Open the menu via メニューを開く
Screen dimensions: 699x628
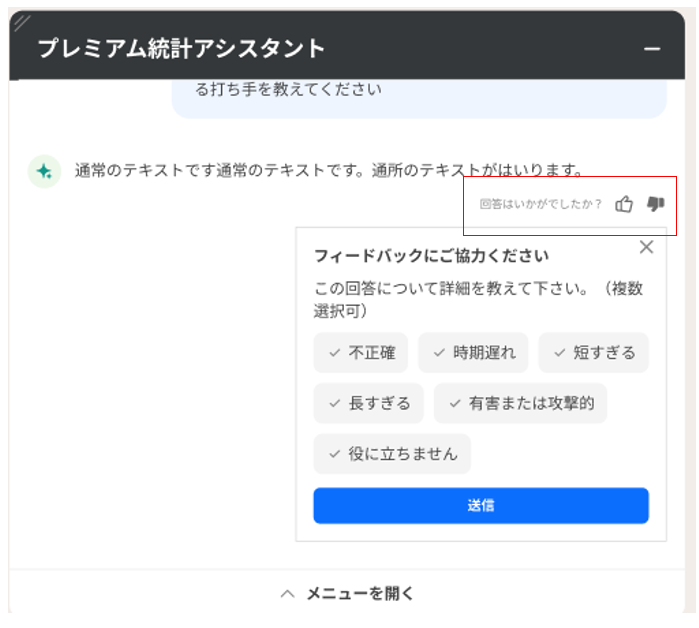347,594
